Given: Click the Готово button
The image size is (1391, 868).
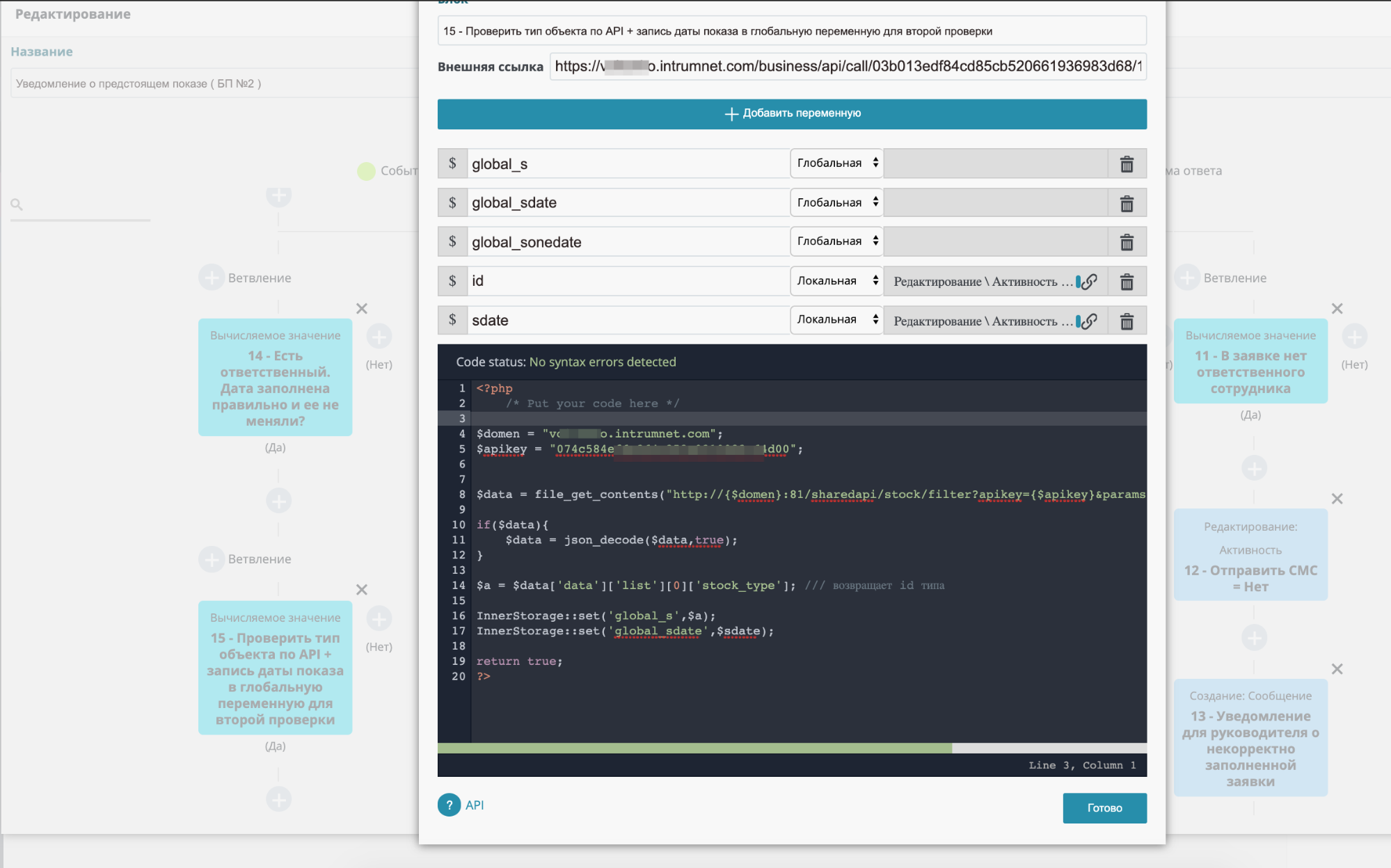Looking at the screenshot, I should tap(1104, 808).
